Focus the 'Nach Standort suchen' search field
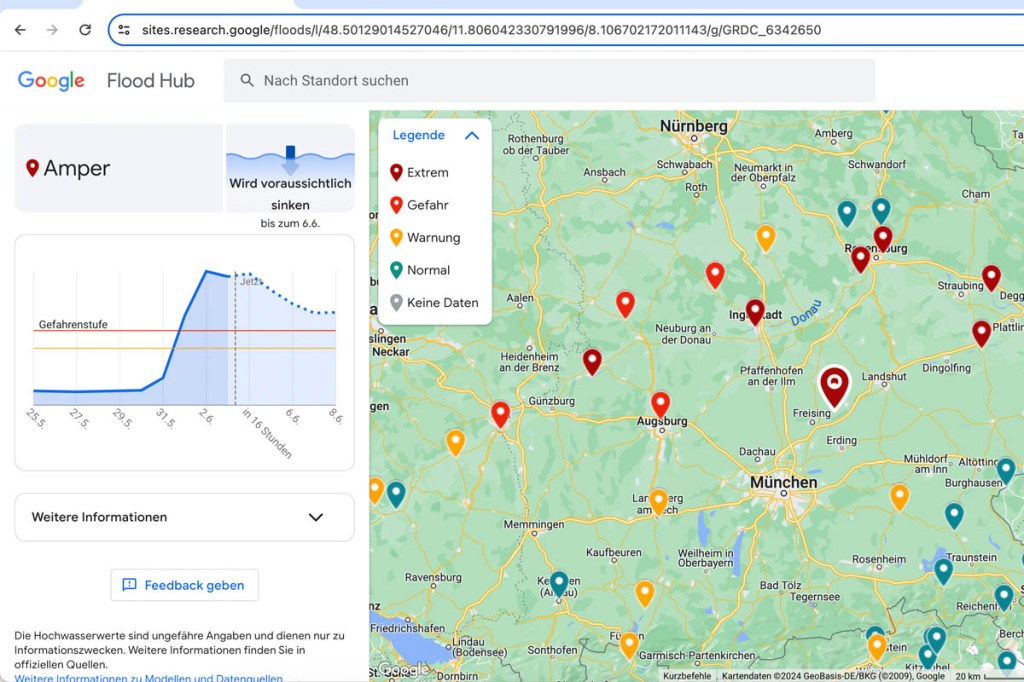 coord(549,80)
